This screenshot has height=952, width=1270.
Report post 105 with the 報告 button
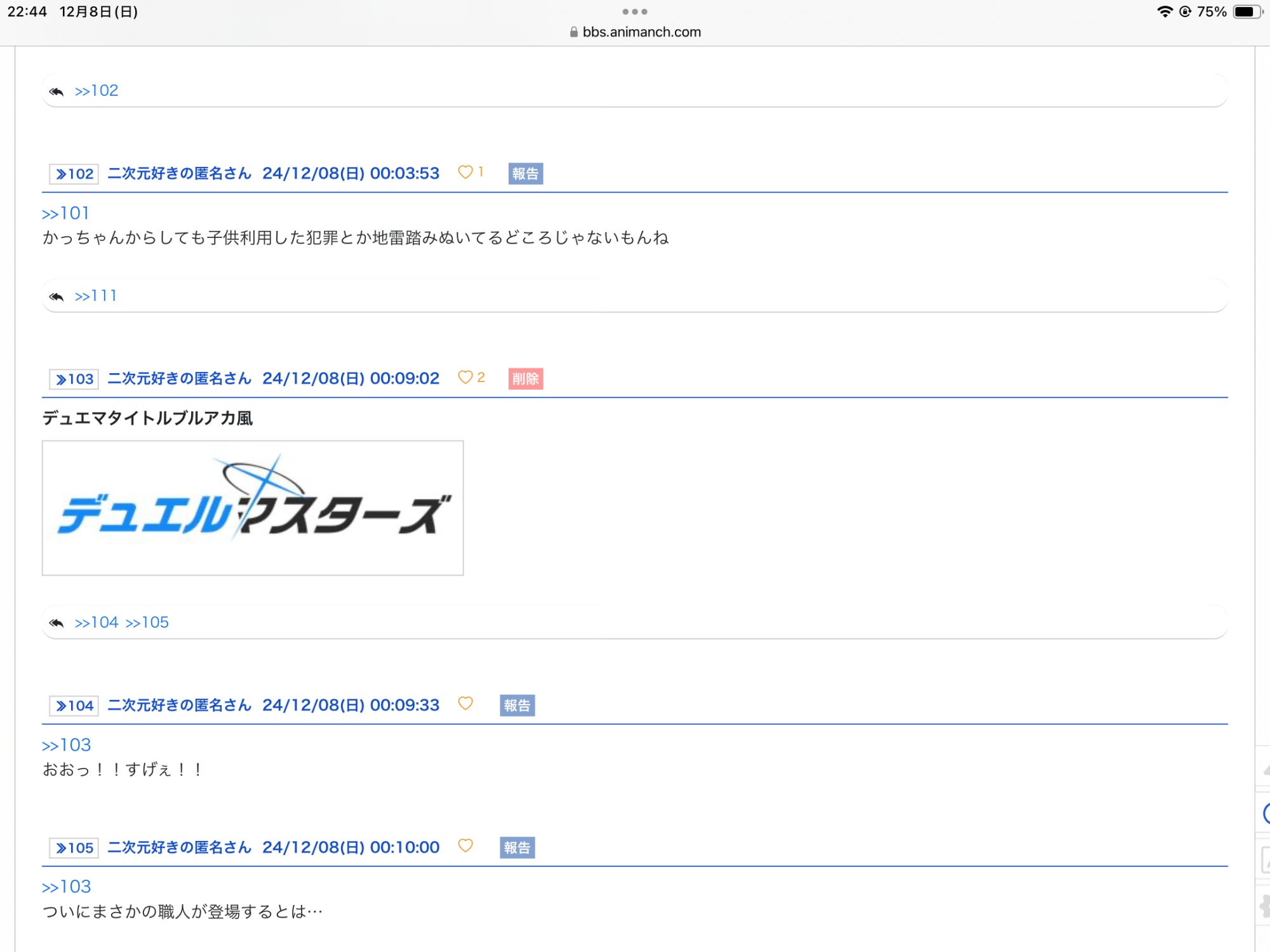coord(518,847)
